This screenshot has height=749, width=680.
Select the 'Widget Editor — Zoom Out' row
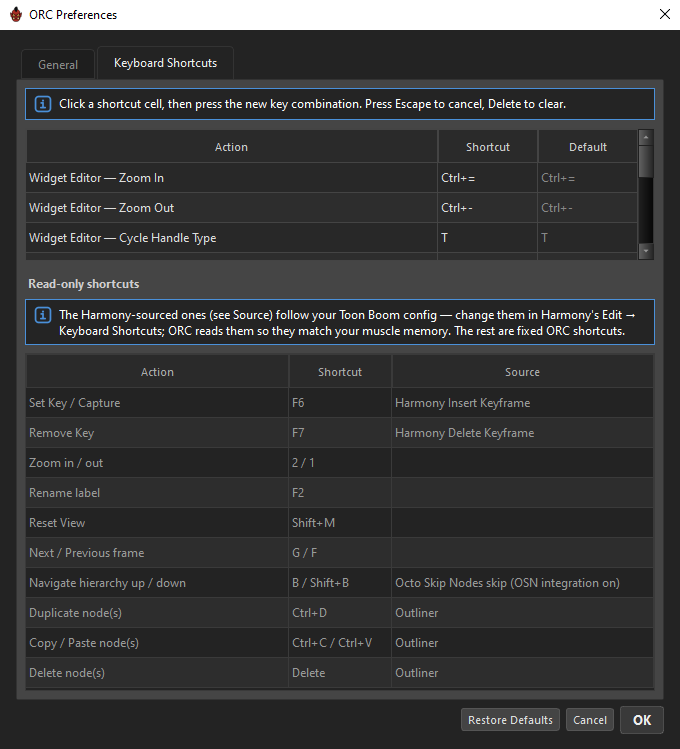pyautogui.click(x=332, y=208)
